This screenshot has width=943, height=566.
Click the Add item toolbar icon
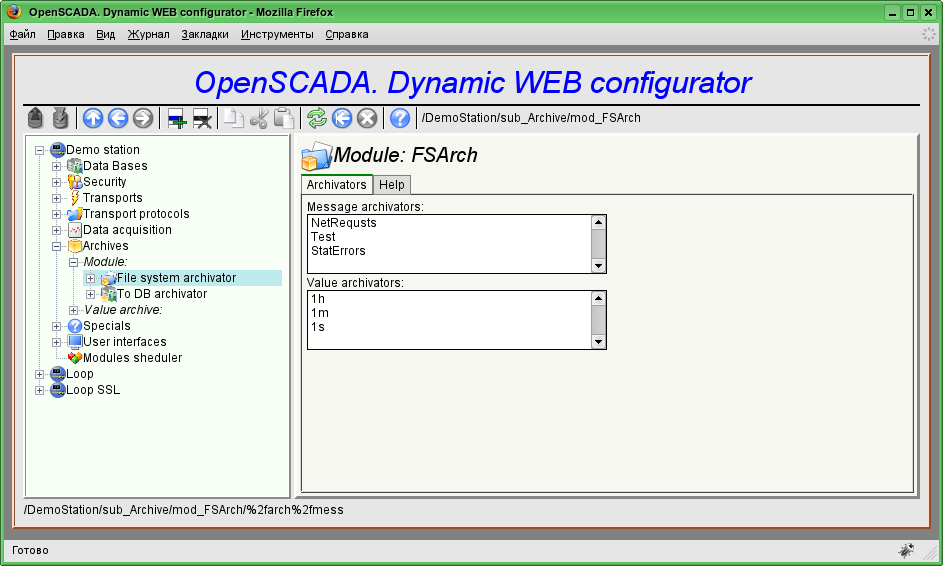[x=177, y=118]
